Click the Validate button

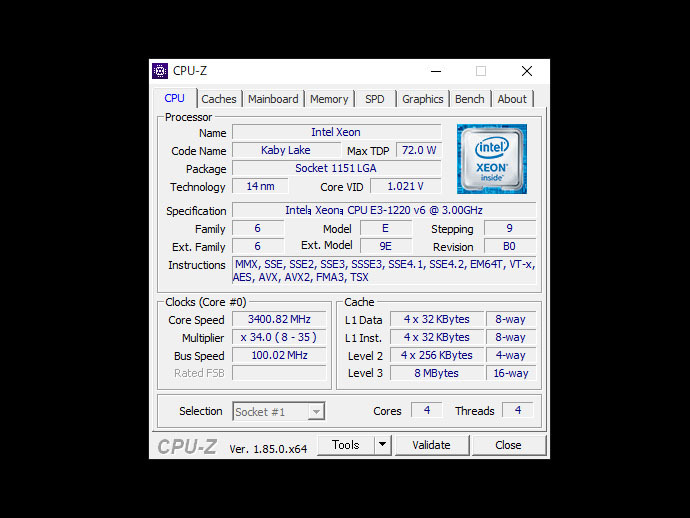(x=431, y=445)
